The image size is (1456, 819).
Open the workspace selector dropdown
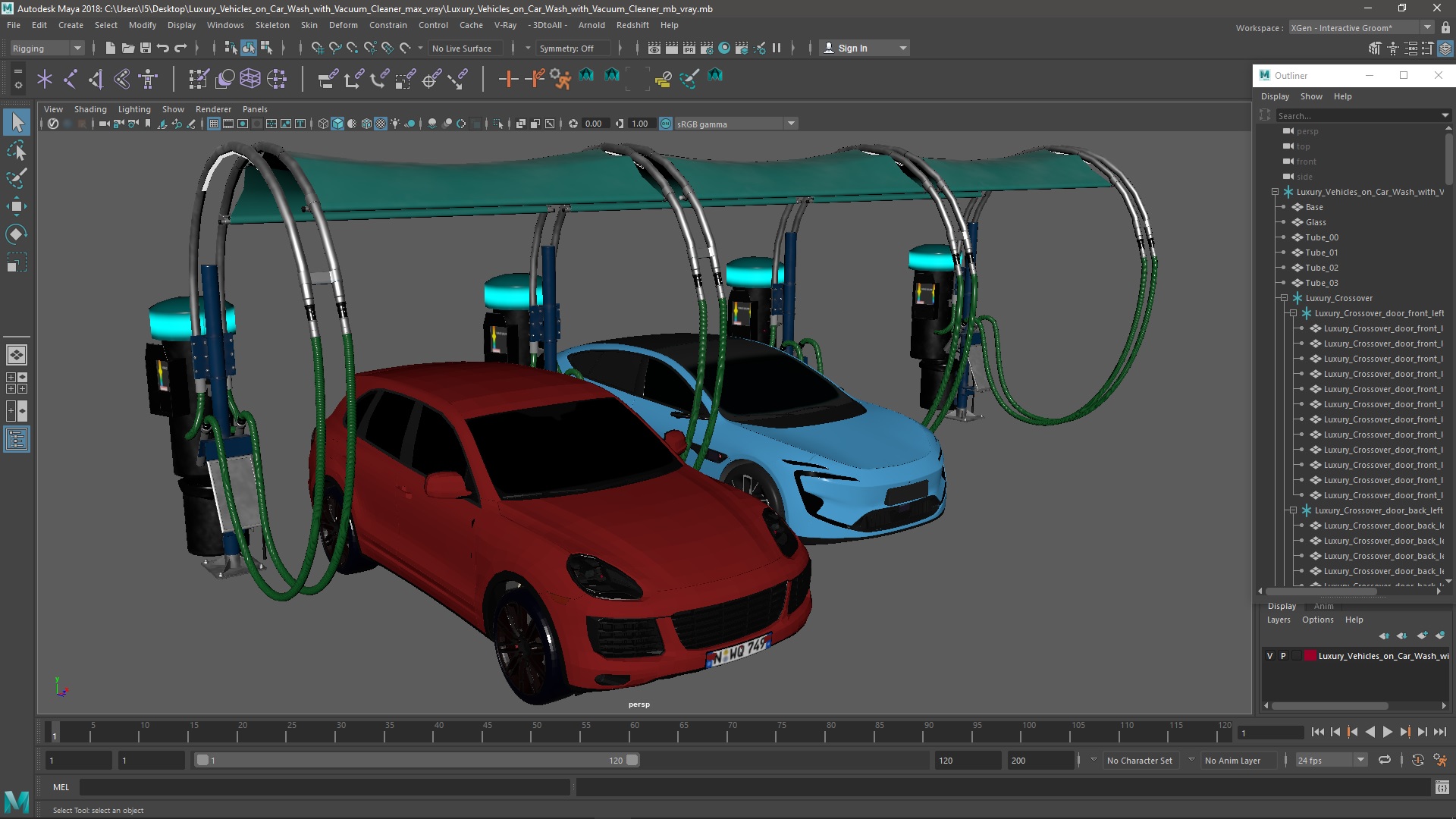(x=1361, y=28)
